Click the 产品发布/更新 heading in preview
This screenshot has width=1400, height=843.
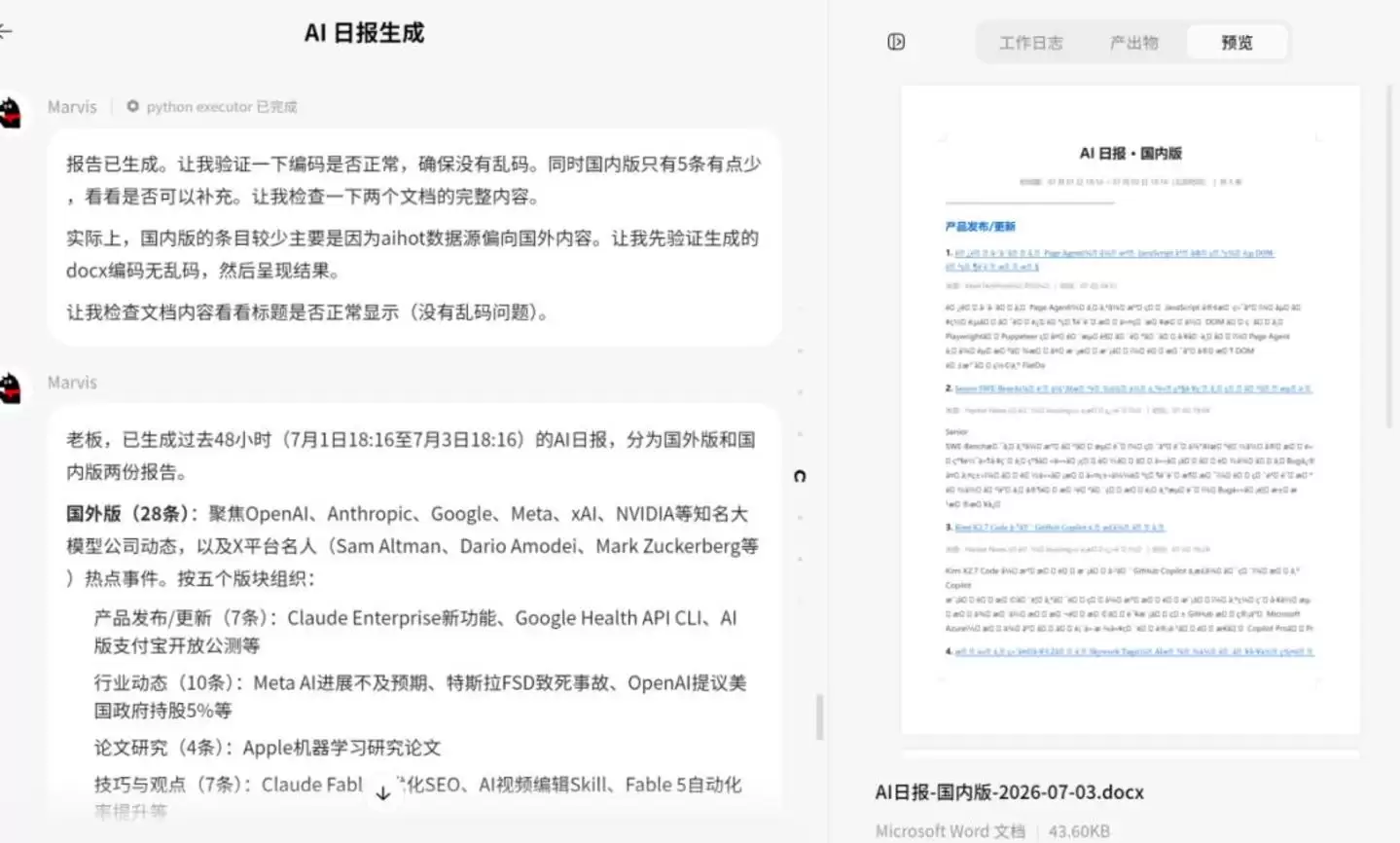point(980,227)
